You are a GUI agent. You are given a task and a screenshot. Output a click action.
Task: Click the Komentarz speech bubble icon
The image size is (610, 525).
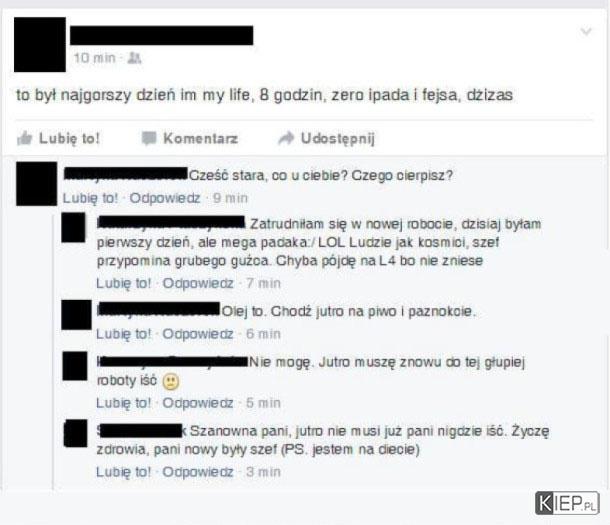pos(149,138)
